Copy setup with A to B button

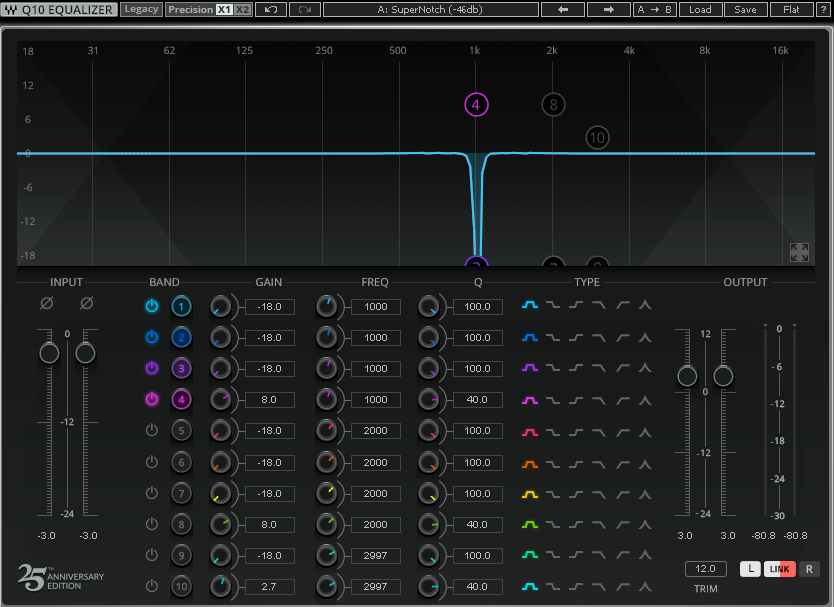click(x=654, y=10)
